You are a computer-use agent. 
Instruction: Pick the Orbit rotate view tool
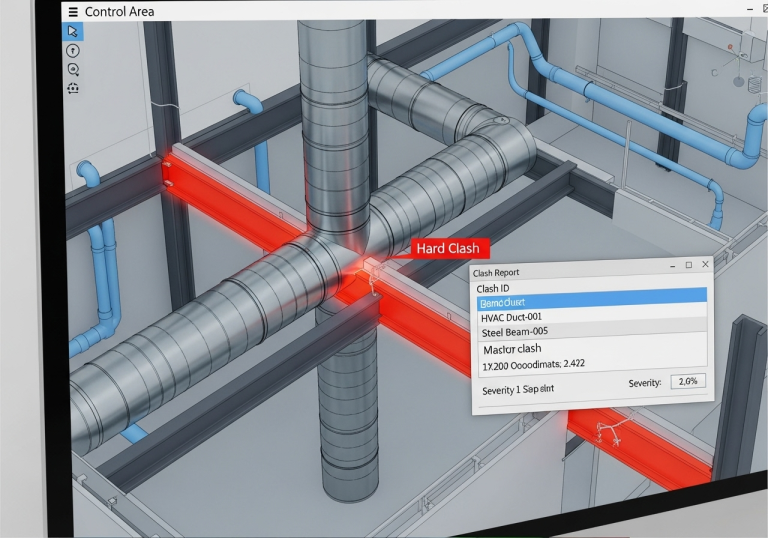coord(73,88)
